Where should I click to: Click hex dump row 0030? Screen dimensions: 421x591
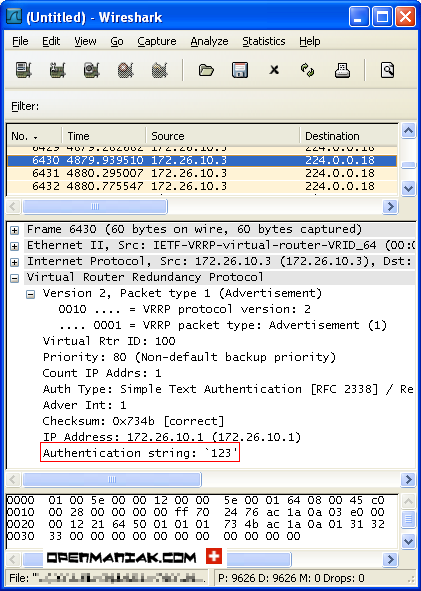click(154, 536)
